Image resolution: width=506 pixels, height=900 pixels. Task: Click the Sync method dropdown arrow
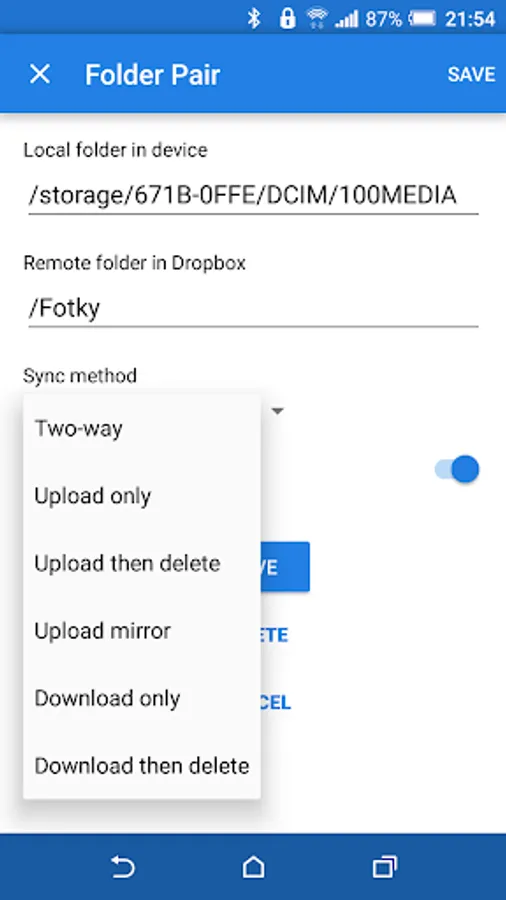pos(278,411)
